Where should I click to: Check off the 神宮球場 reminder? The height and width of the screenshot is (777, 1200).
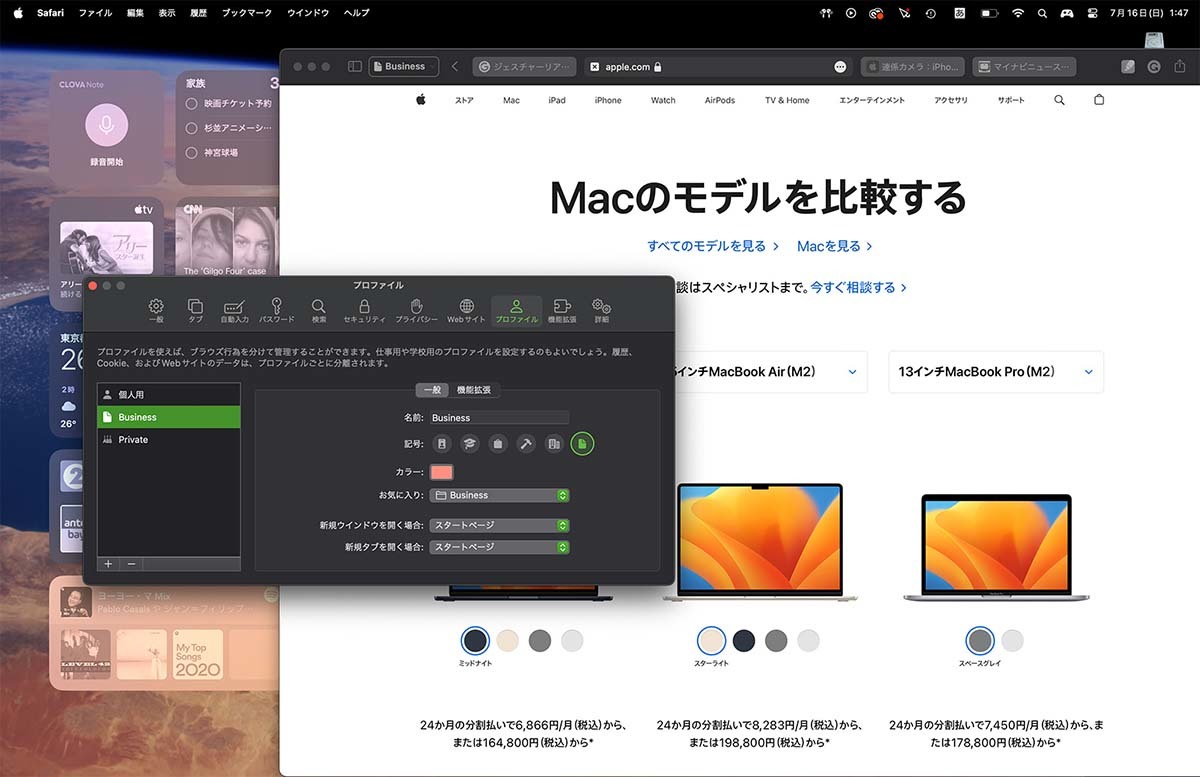click(192, 153)
